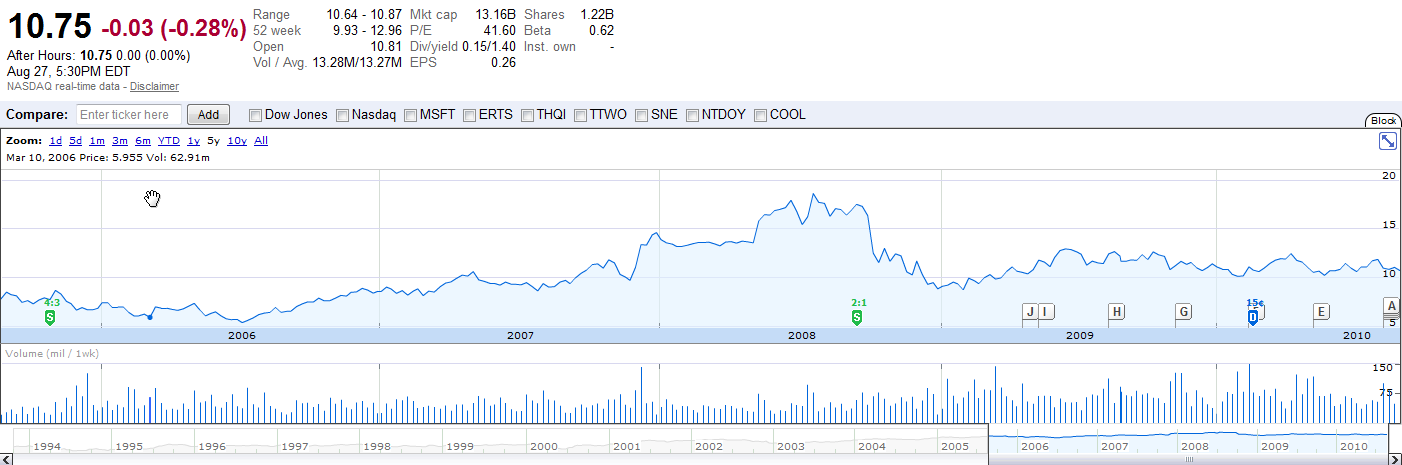Viewport: 1402px width, 465px height.
Task: Open the 4:3 stock split marker
Action: pyautogui.click(x=50, y=317)
